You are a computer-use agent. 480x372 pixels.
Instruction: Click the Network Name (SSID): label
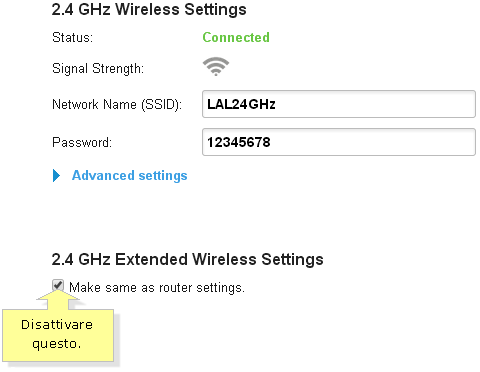pos(117,105)
